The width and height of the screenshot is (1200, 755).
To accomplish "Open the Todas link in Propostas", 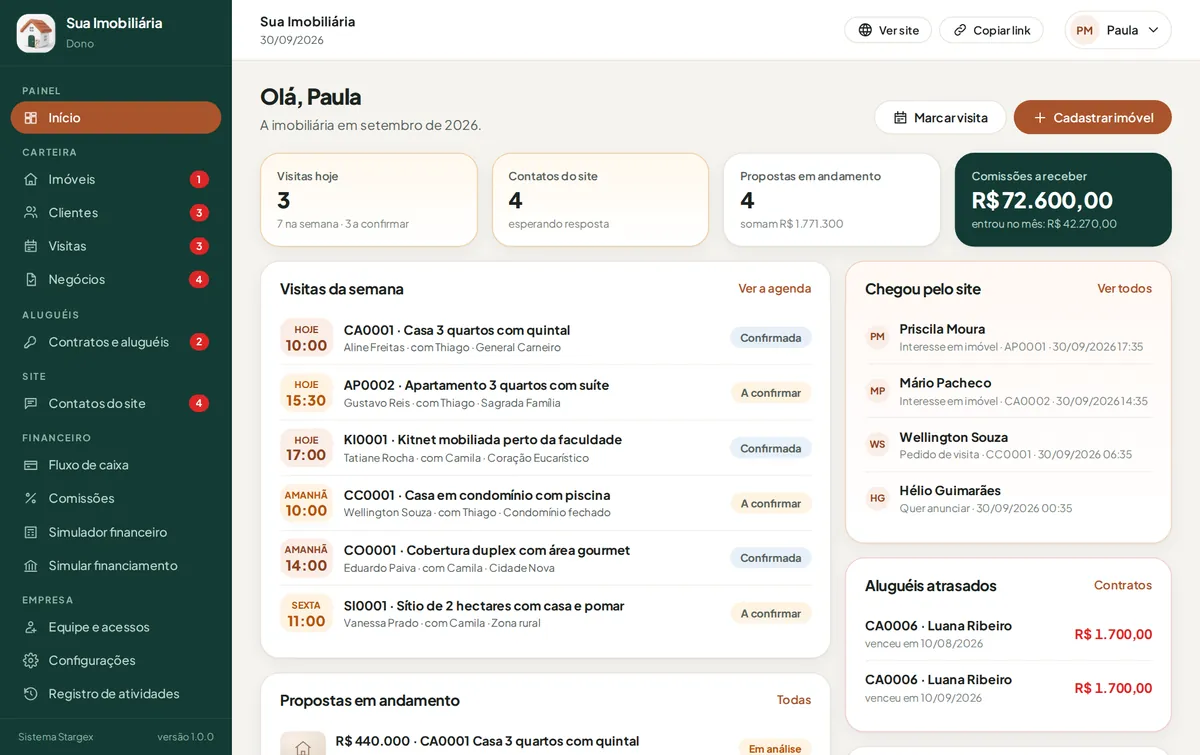I will [x=794, y=700].
